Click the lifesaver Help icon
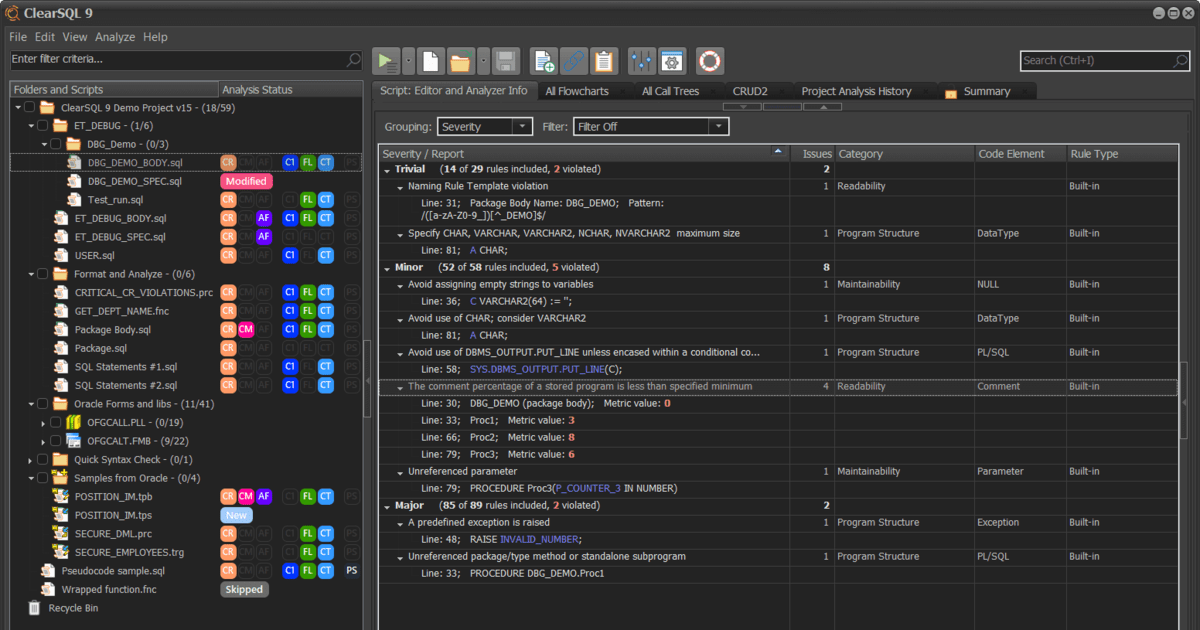The image size is (1200, 630). [x=708, y=60]
